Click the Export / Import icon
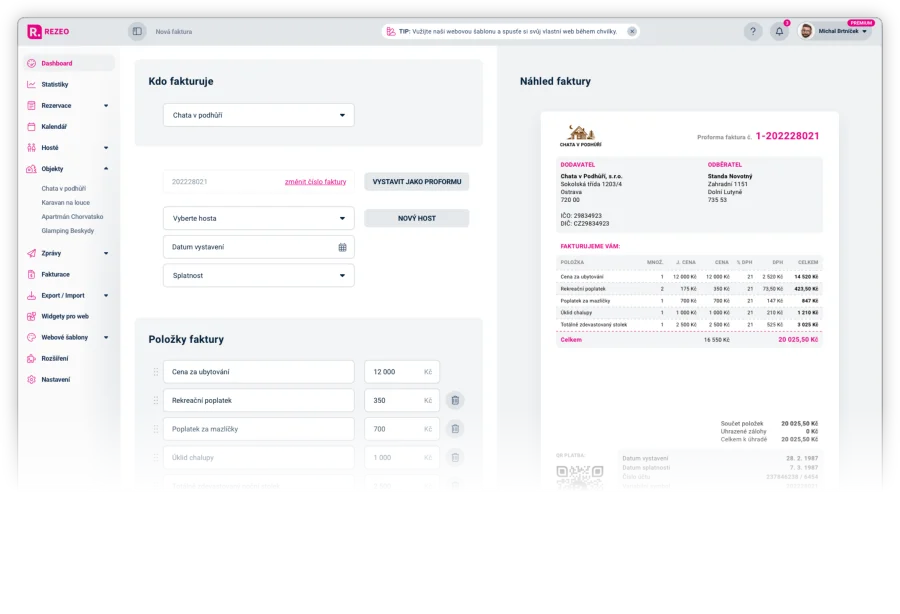This screenshot has width=900, height=614. coord(31,296)
